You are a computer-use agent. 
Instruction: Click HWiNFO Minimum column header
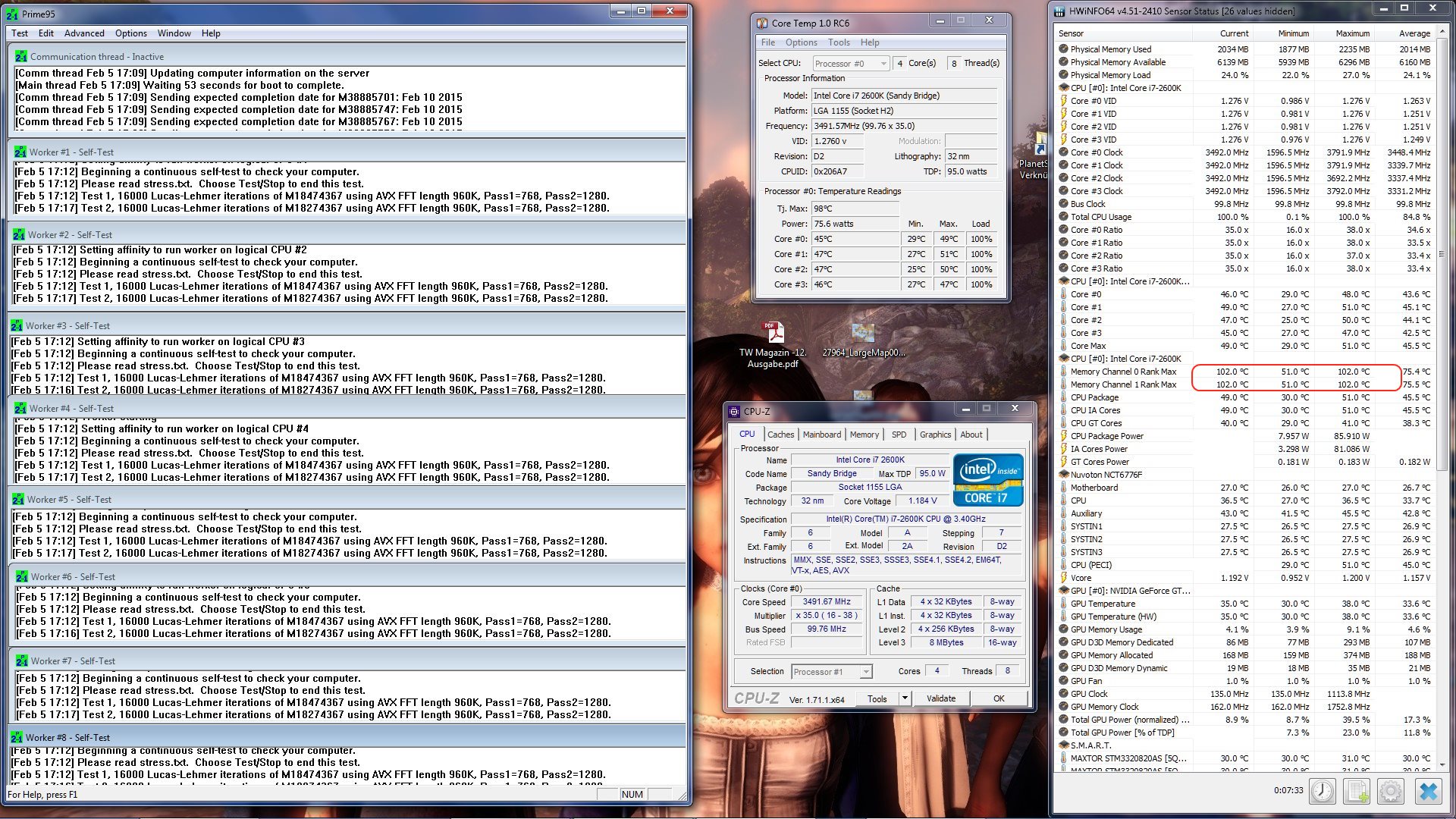(1283, 33)
